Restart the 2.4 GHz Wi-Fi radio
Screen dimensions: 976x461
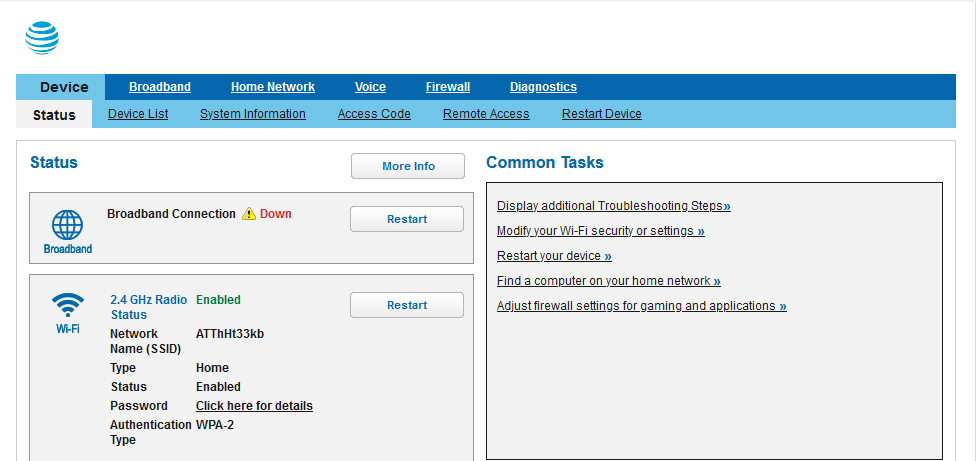coord(406,305)
